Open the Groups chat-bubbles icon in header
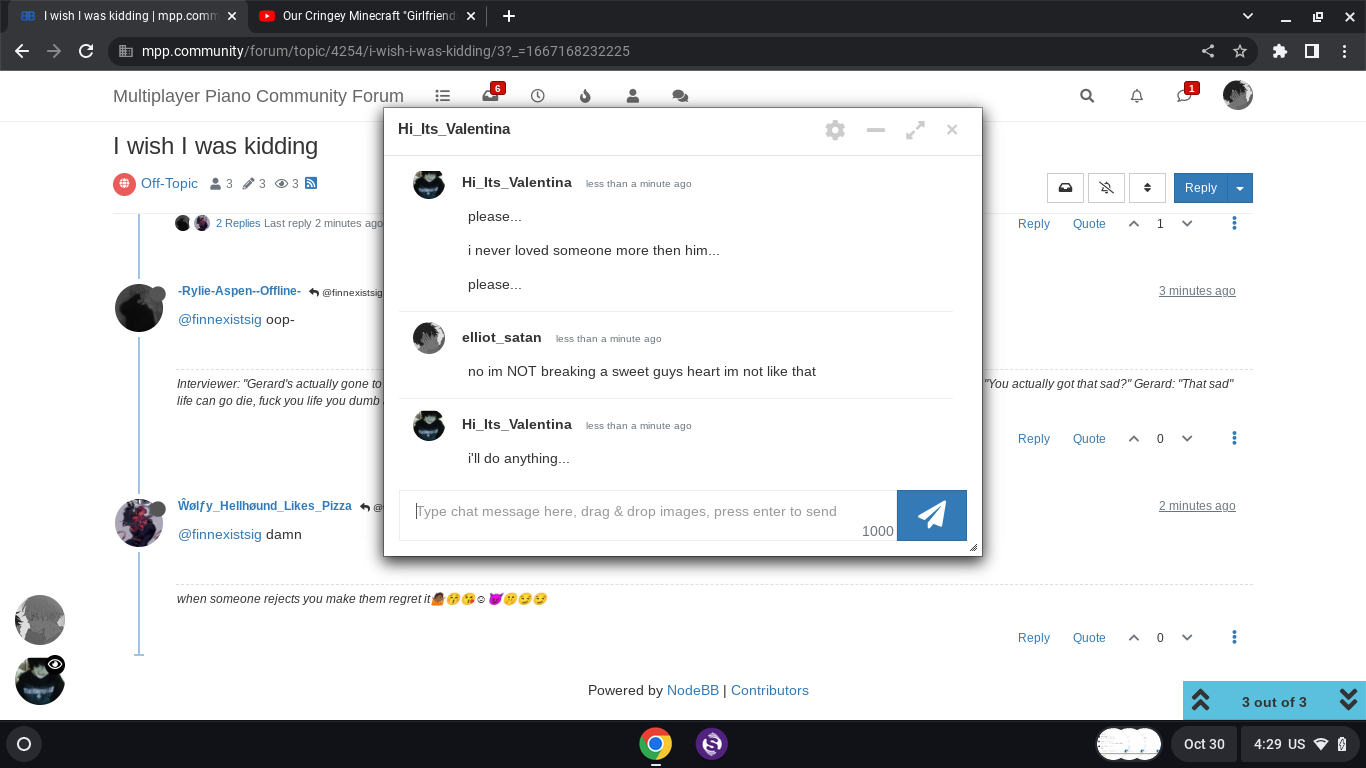Screen dimensions: 1366x768 [680, 96]
